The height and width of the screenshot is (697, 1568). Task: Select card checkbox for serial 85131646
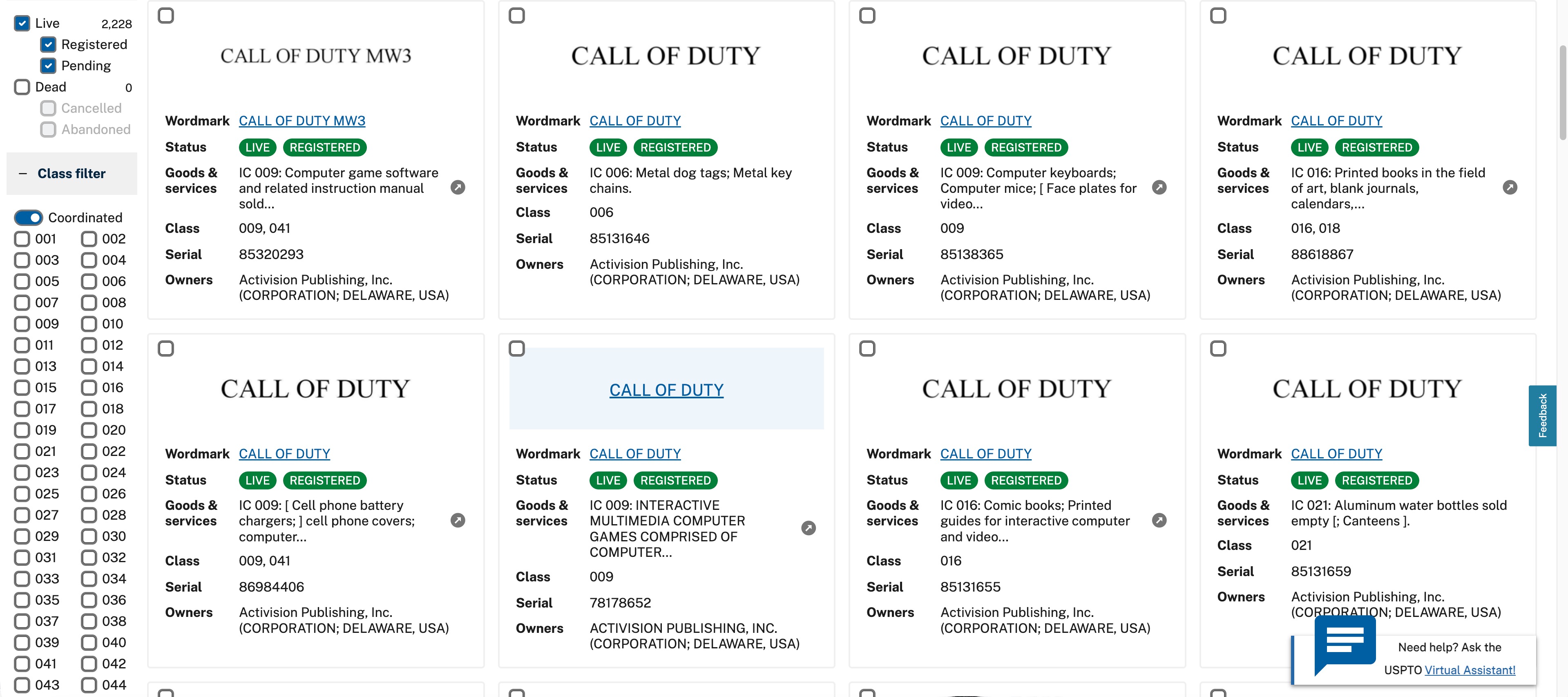pos(517,15)
